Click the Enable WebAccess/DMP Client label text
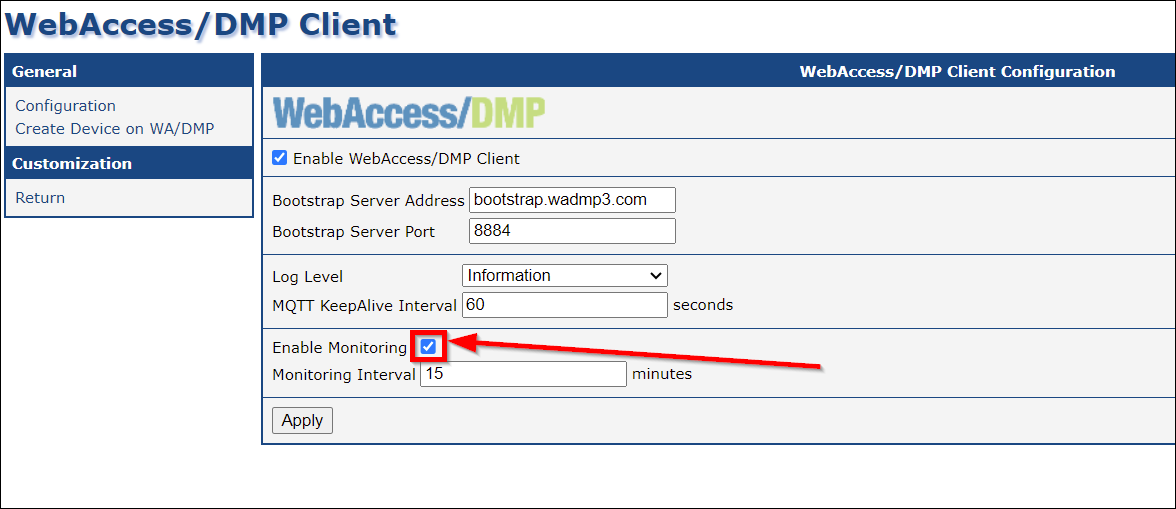 click(406, 159)
